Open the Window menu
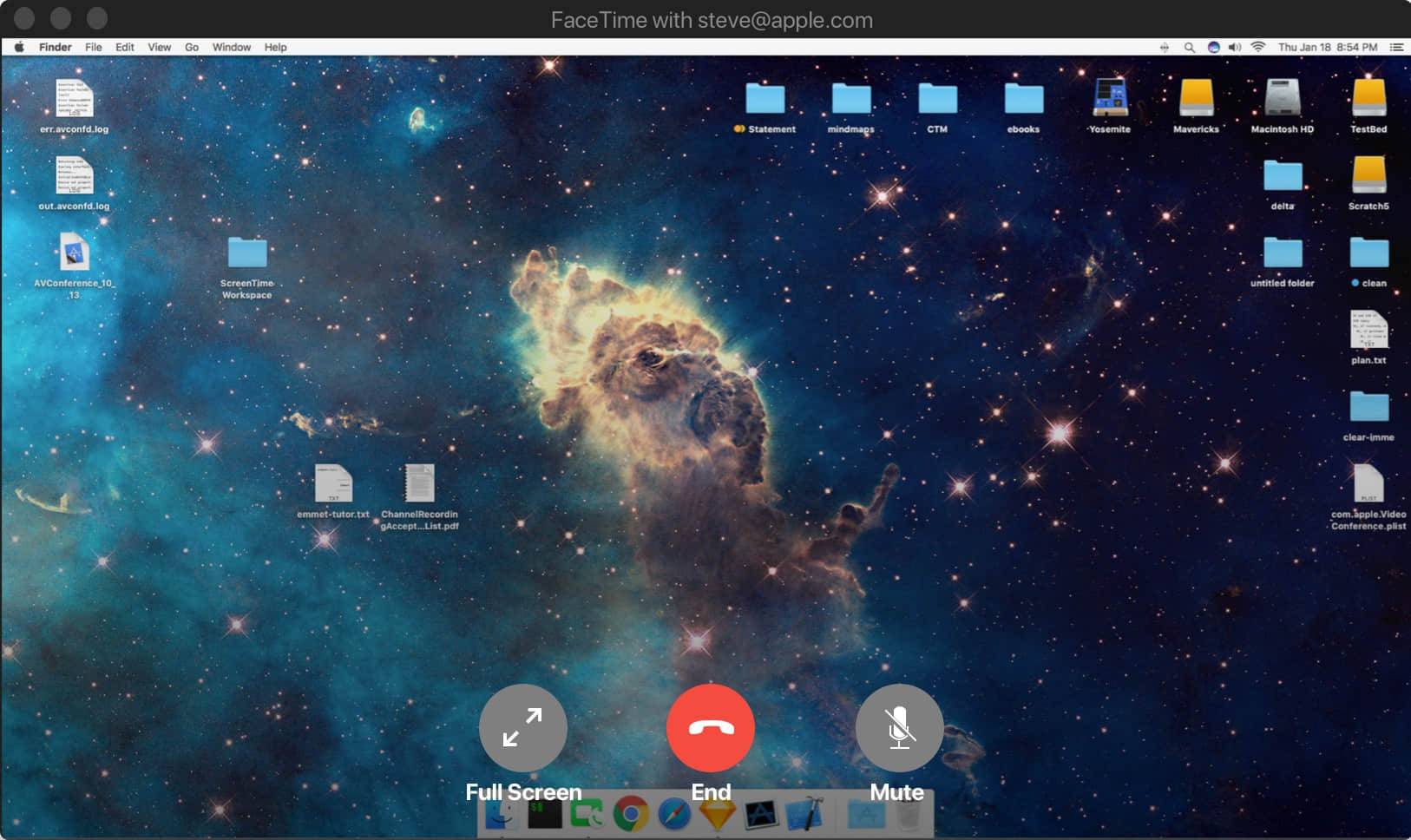Image resolution: width=1411 pixels, height=840 pixels. [x=232, y=47]
